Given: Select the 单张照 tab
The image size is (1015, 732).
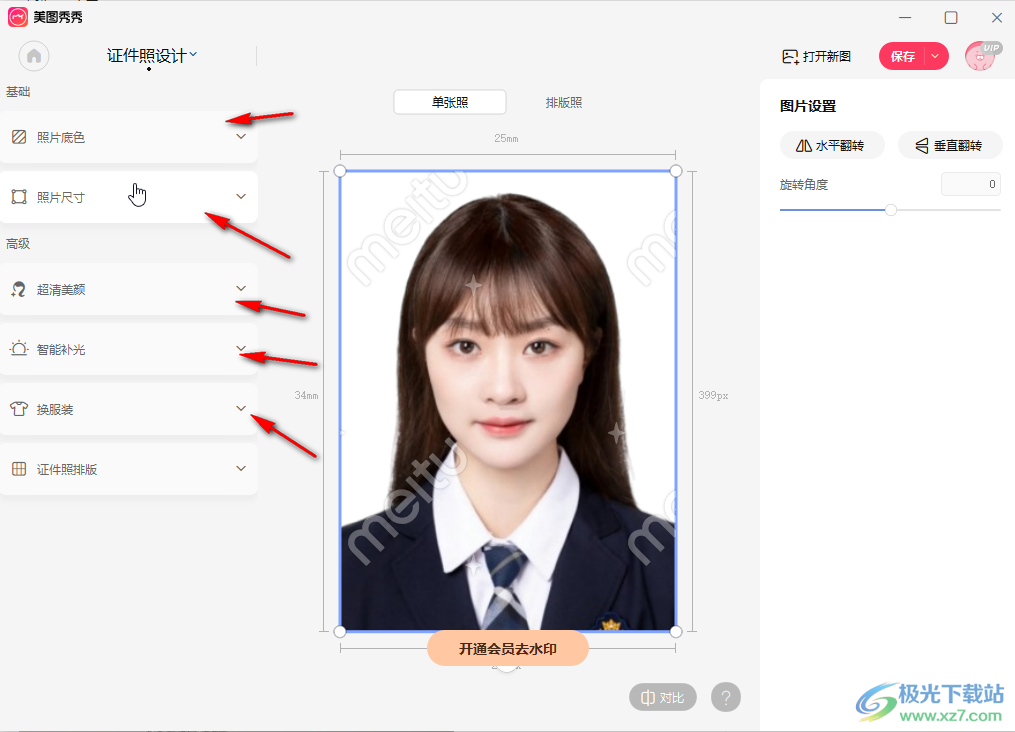Looking at the screenshot, I should [x=449, y=101].
